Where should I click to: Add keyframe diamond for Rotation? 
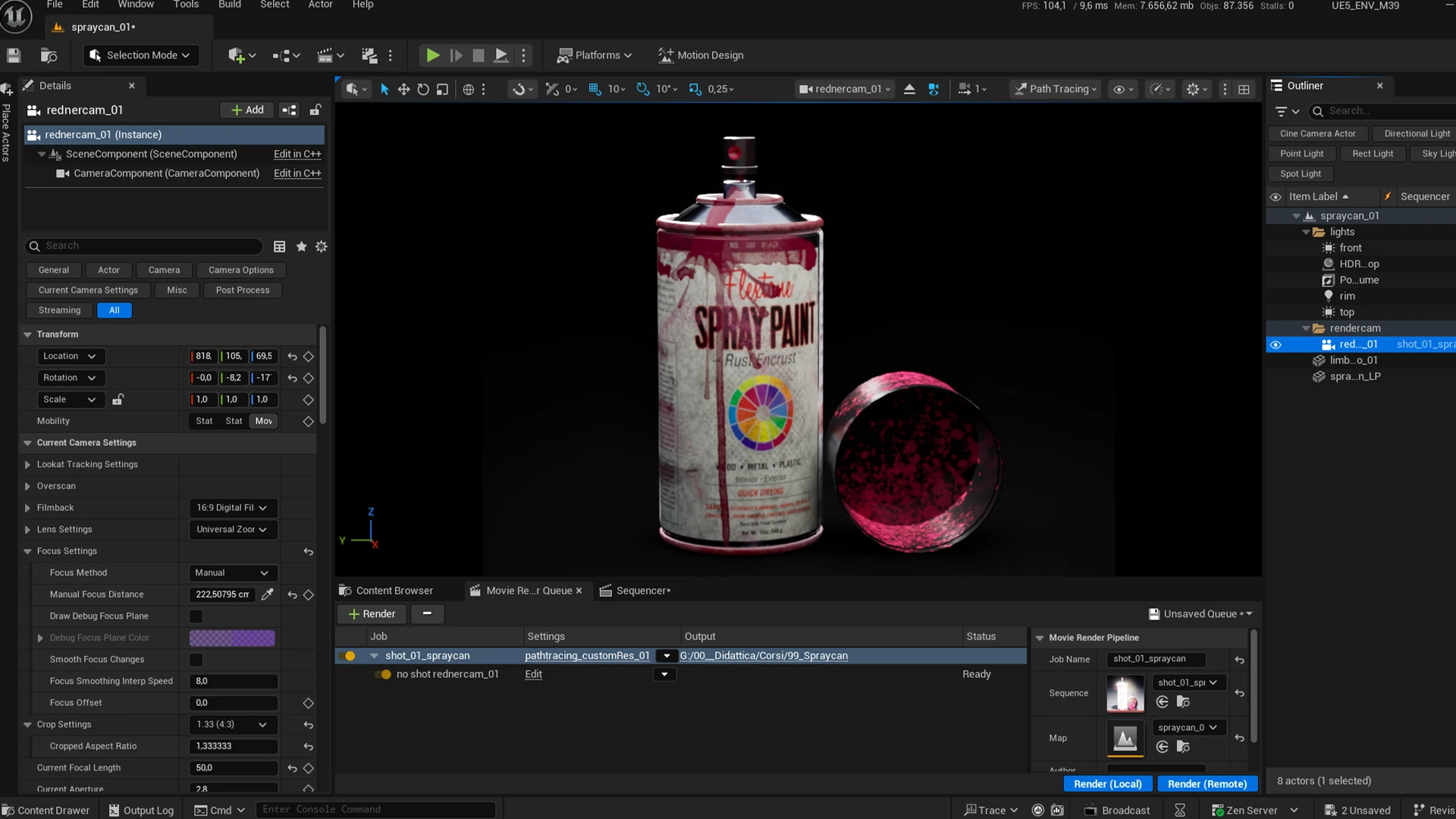(x=309, y=378)
